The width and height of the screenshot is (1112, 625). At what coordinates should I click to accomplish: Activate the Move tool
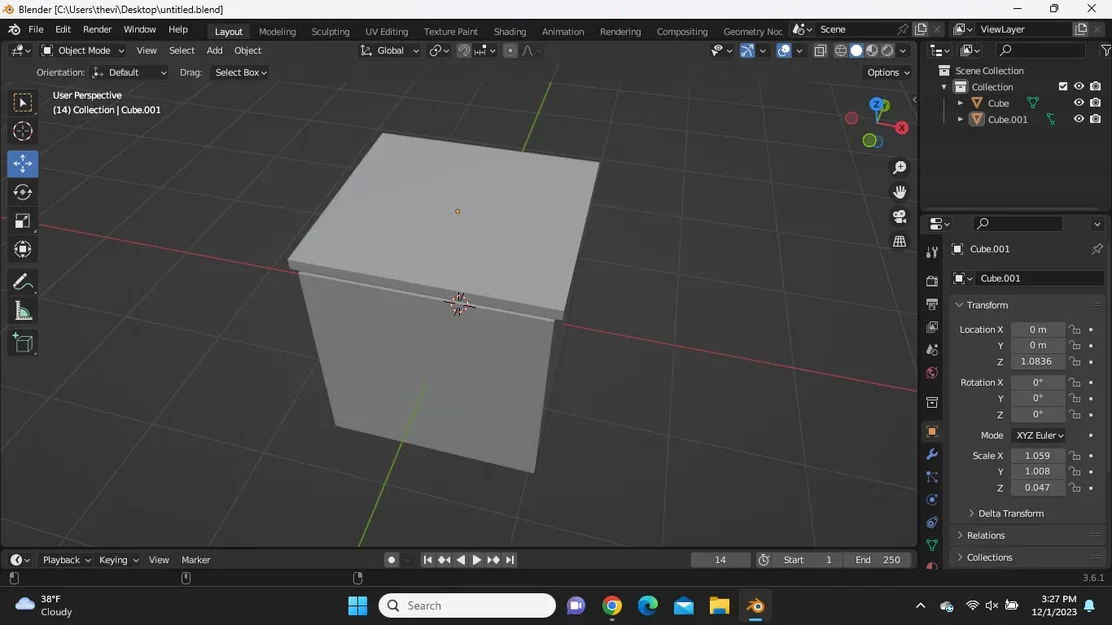pyautogui.click(x=23, y=163)
